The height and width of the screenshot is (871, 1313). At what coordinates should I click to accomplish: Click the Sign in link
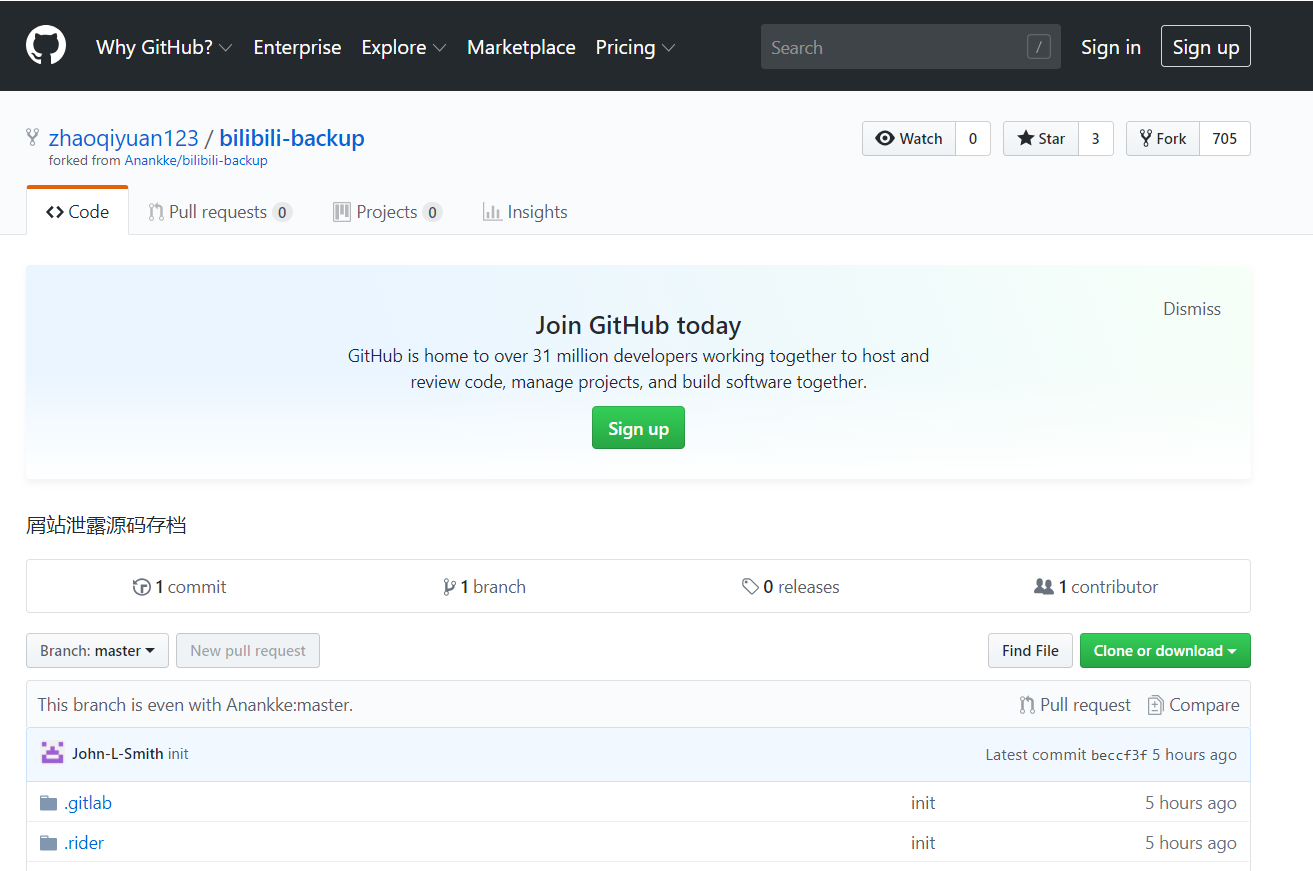tap(1111, 47)
